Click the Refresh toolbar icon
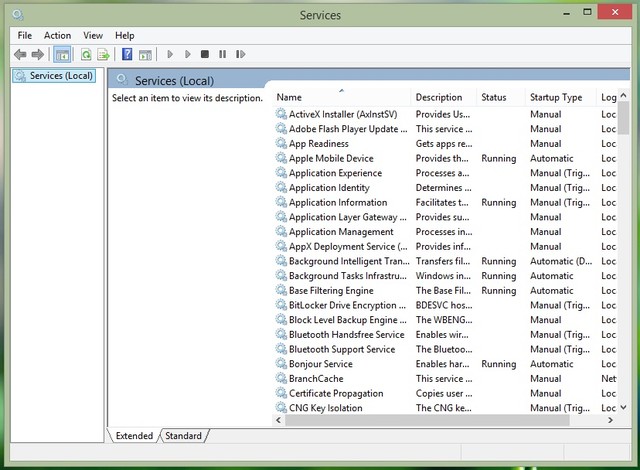The height and width of the screenshot is (470, 640). coord(86,54)
